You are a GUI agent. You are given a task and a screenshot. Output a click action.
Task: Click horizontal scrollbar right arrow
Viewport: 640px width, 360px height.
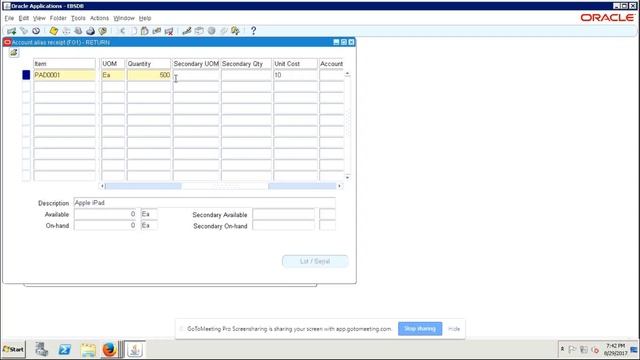coord(339,186)
